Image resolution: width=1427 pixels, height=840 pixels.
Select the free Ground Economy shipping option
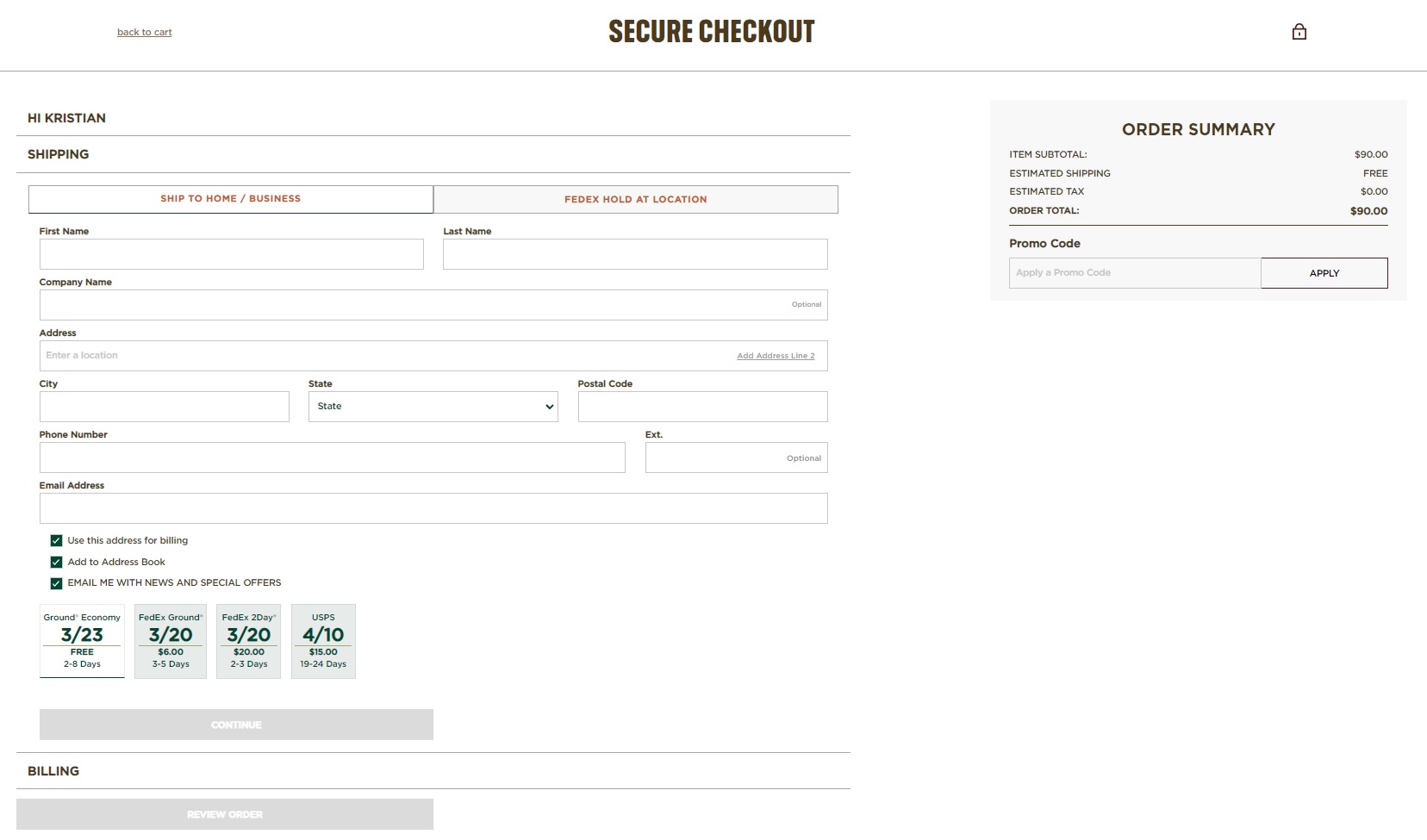pyautogui.click(x=81, y=641)
